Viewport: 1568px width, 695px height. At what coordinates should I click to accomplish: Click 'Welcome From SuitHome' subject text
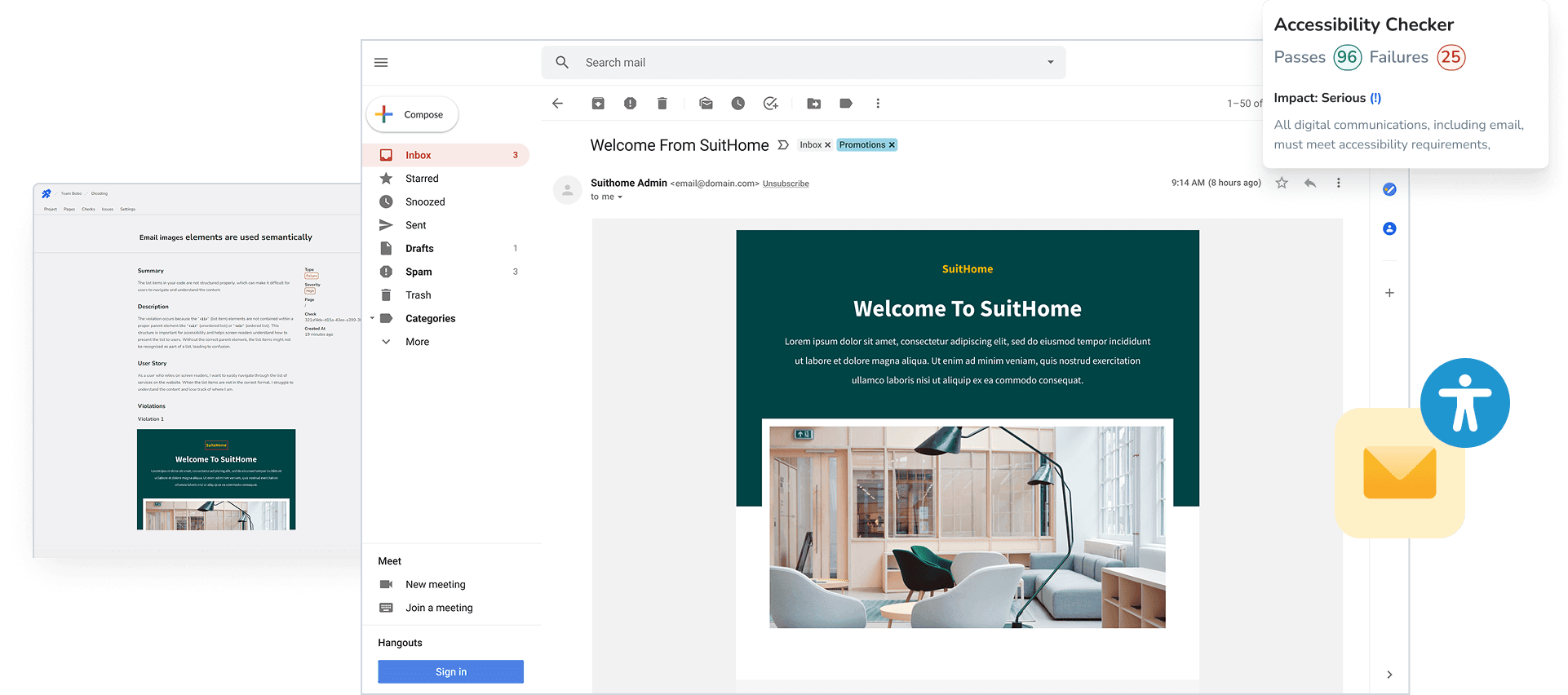[680, 145]
